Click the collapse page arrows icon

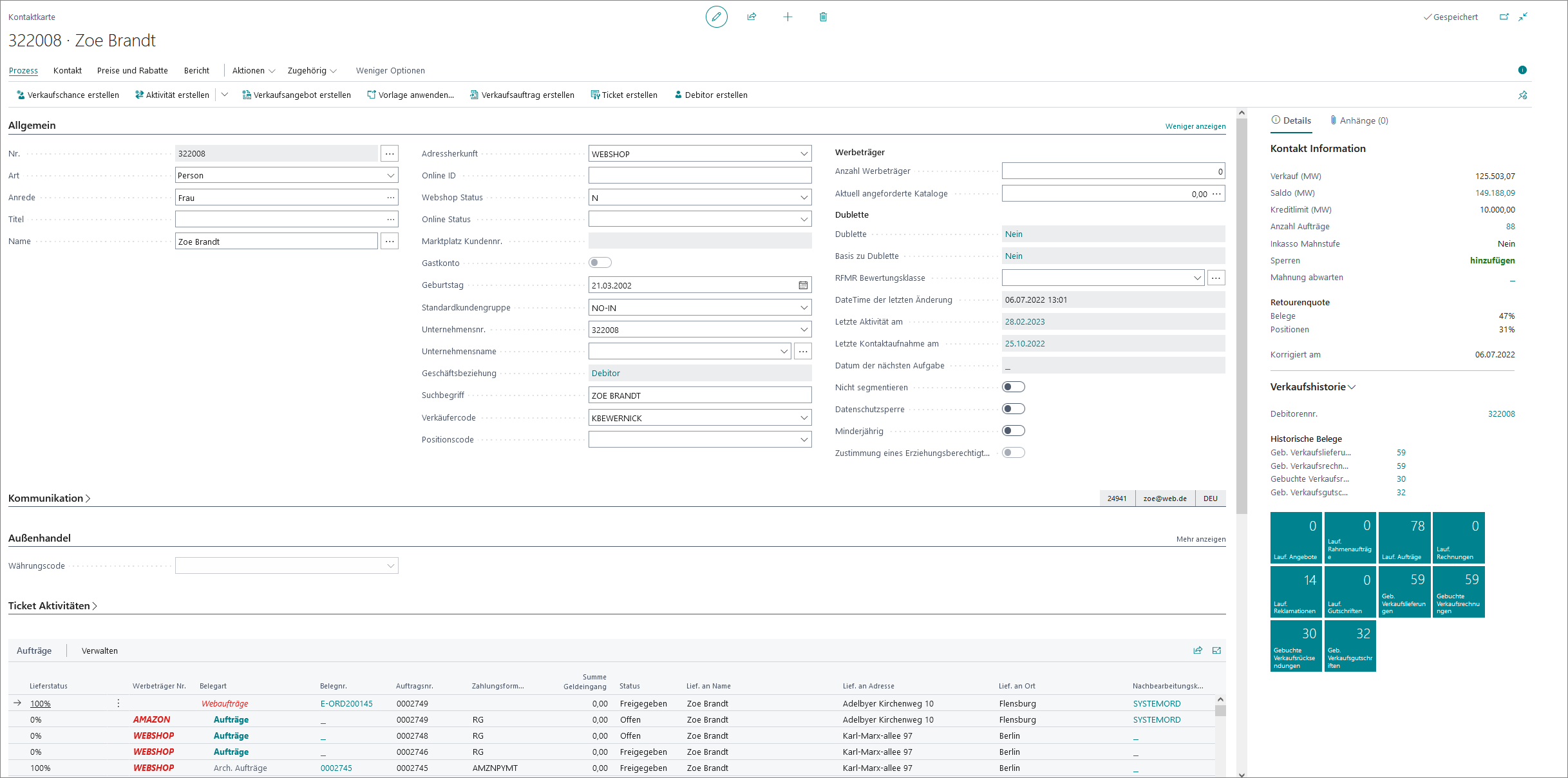[x=1523, y=17]
